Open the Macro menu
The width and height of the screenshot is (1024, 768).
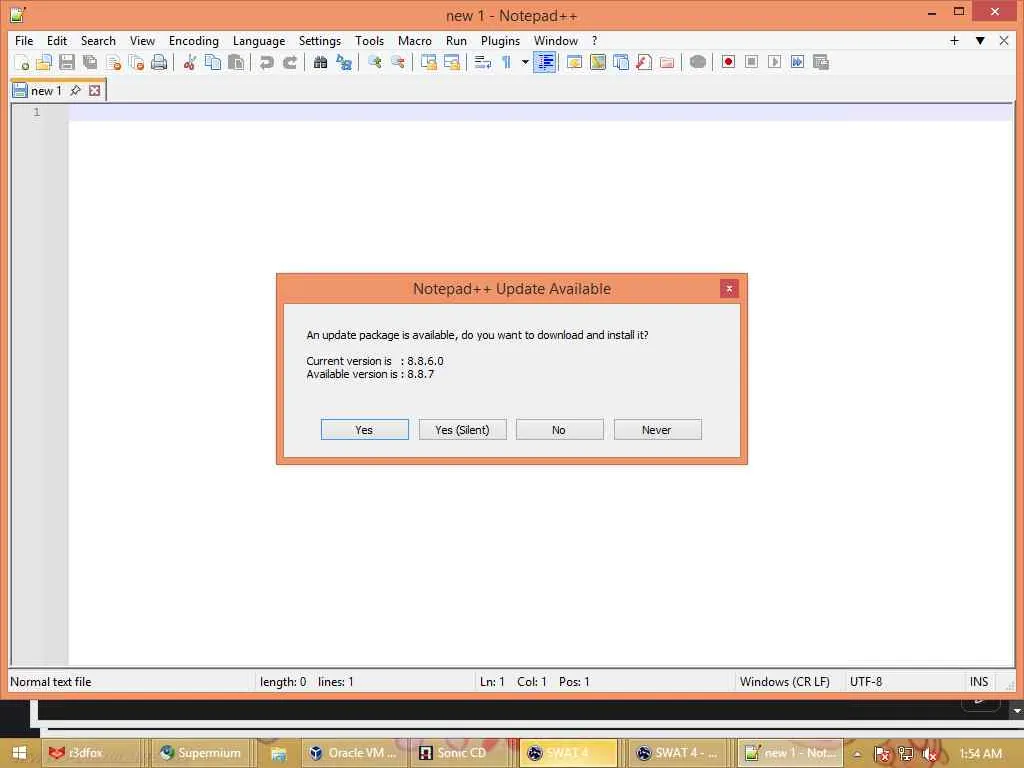coord(415,40)
